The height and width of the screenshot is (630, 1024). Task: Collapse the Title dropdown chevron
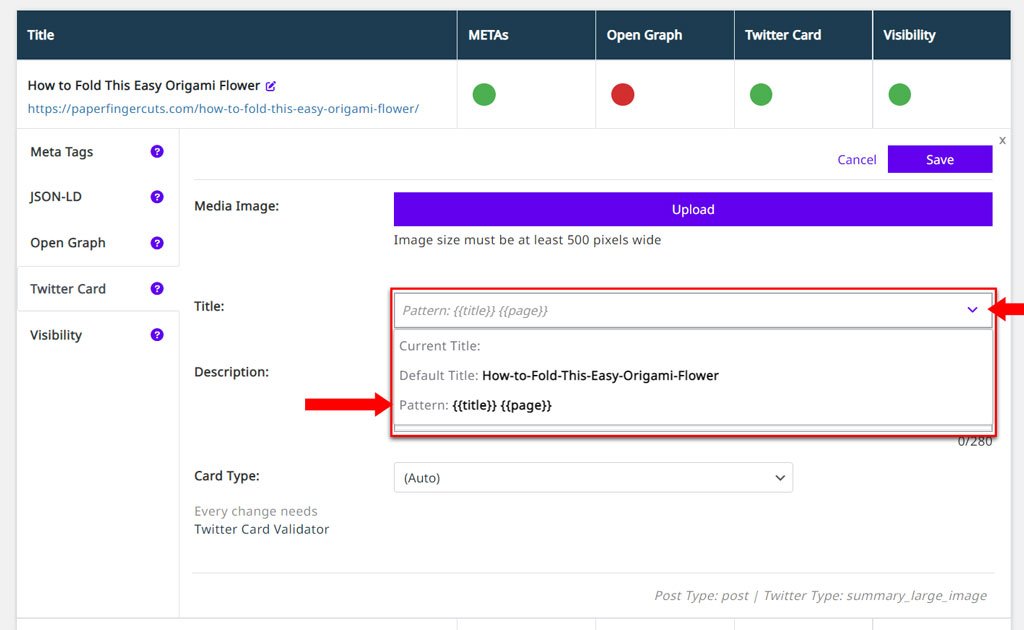point(972,310)
